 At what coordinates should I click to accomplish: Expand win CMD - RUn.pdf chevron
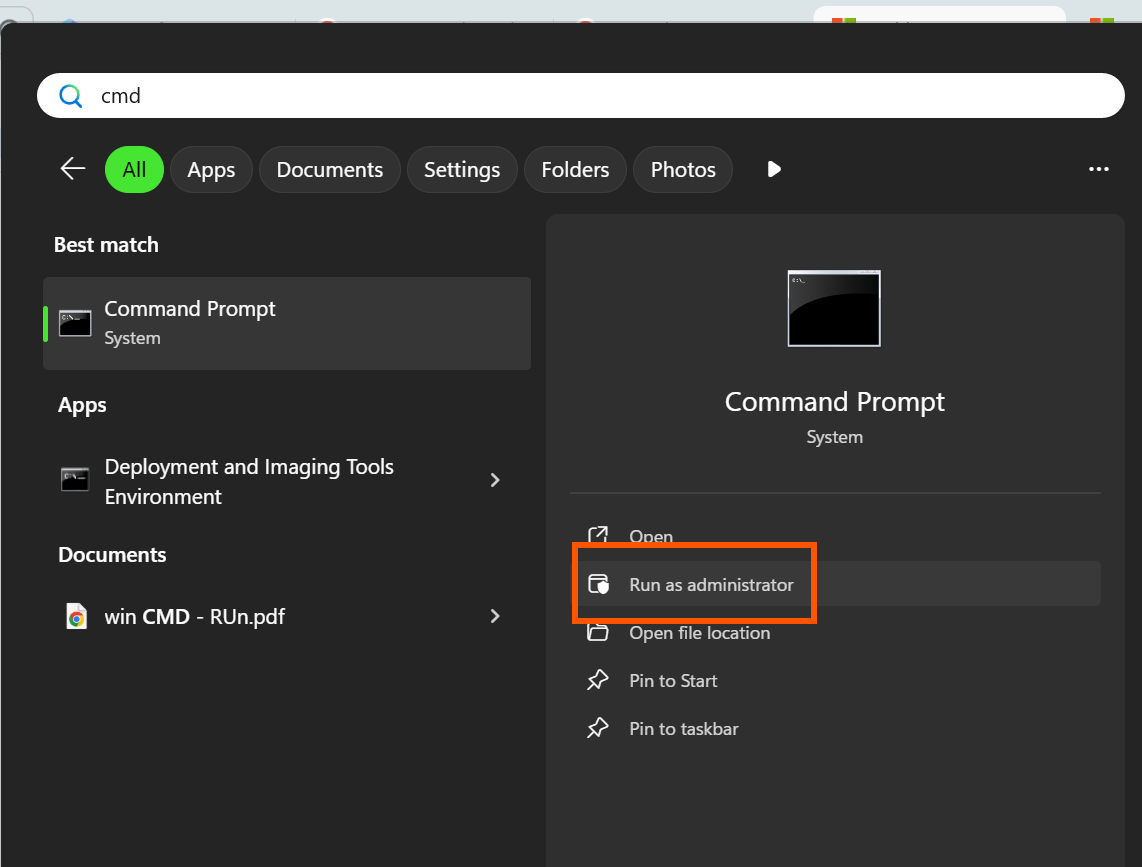pos(495,616)
